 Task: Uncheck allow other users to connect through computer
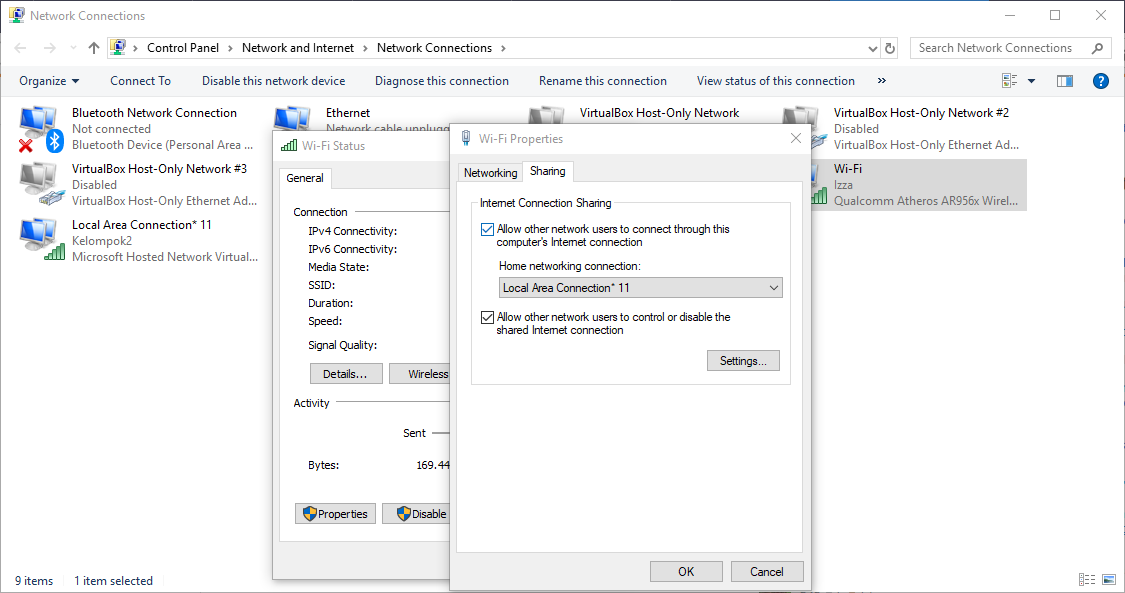(x=487, y=229)
